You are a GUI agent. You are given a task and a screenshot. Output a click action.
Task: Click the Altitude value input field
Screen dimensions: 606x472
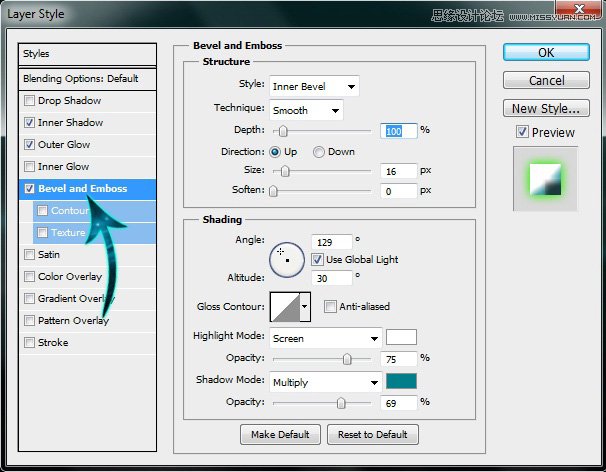[x=332, y=277]
